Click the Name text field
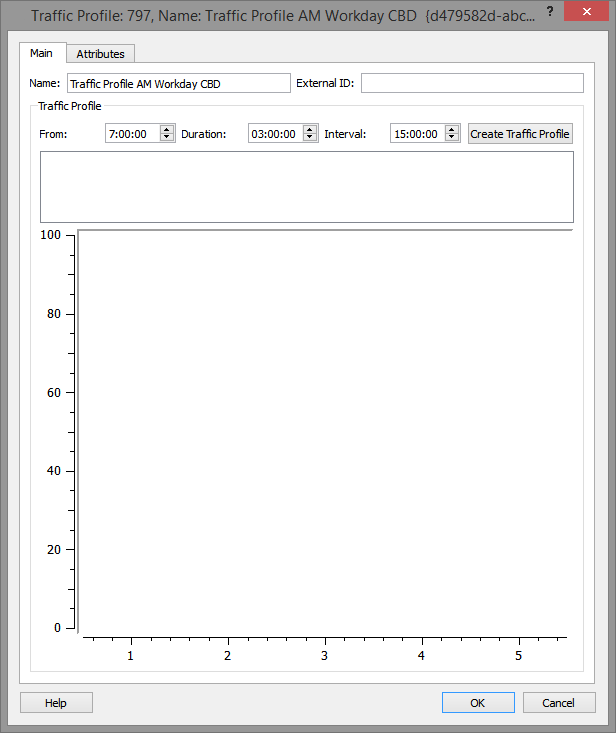The width and height of the screenshot is (616, 733). 177,83
